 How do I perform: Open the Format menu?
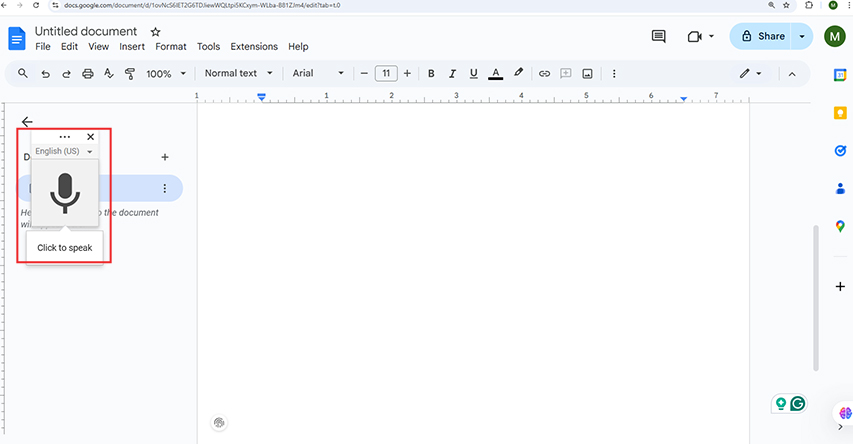[171, 47]
